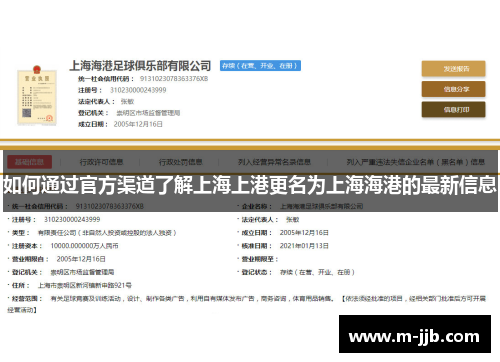Image resolution: width=500 pixels, height=362 pixels.
Task: Click the 类型 field label
Action: click(20, 233)
